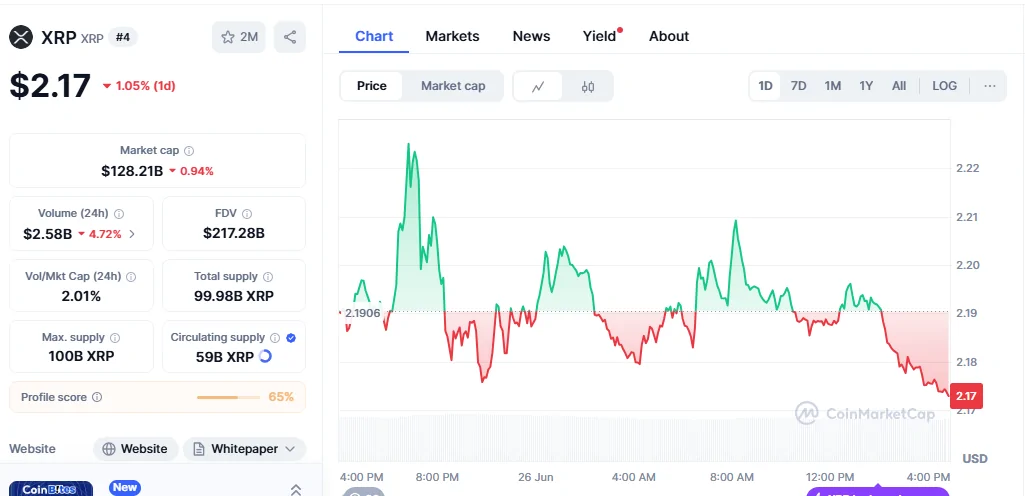Show info icon next to Circulating supply
This screenshot has height=496, width=1025.
(275, 338)
